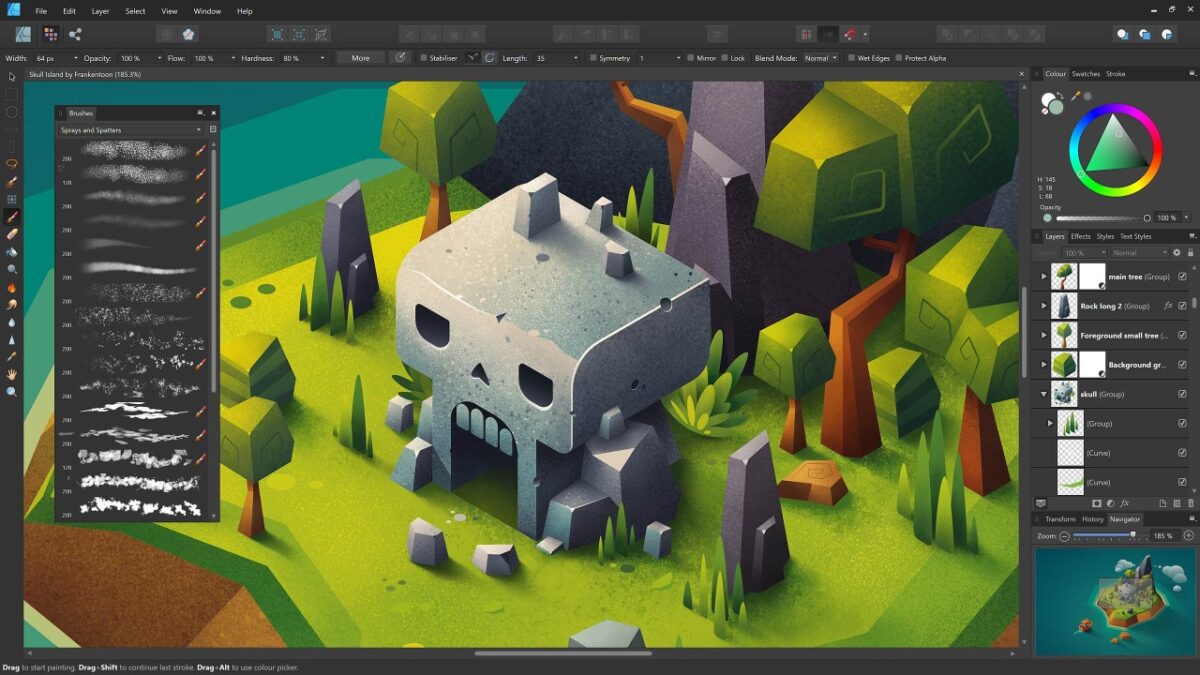Collapse the skull group layer
1200x675 pixels.
point(1044,394)
